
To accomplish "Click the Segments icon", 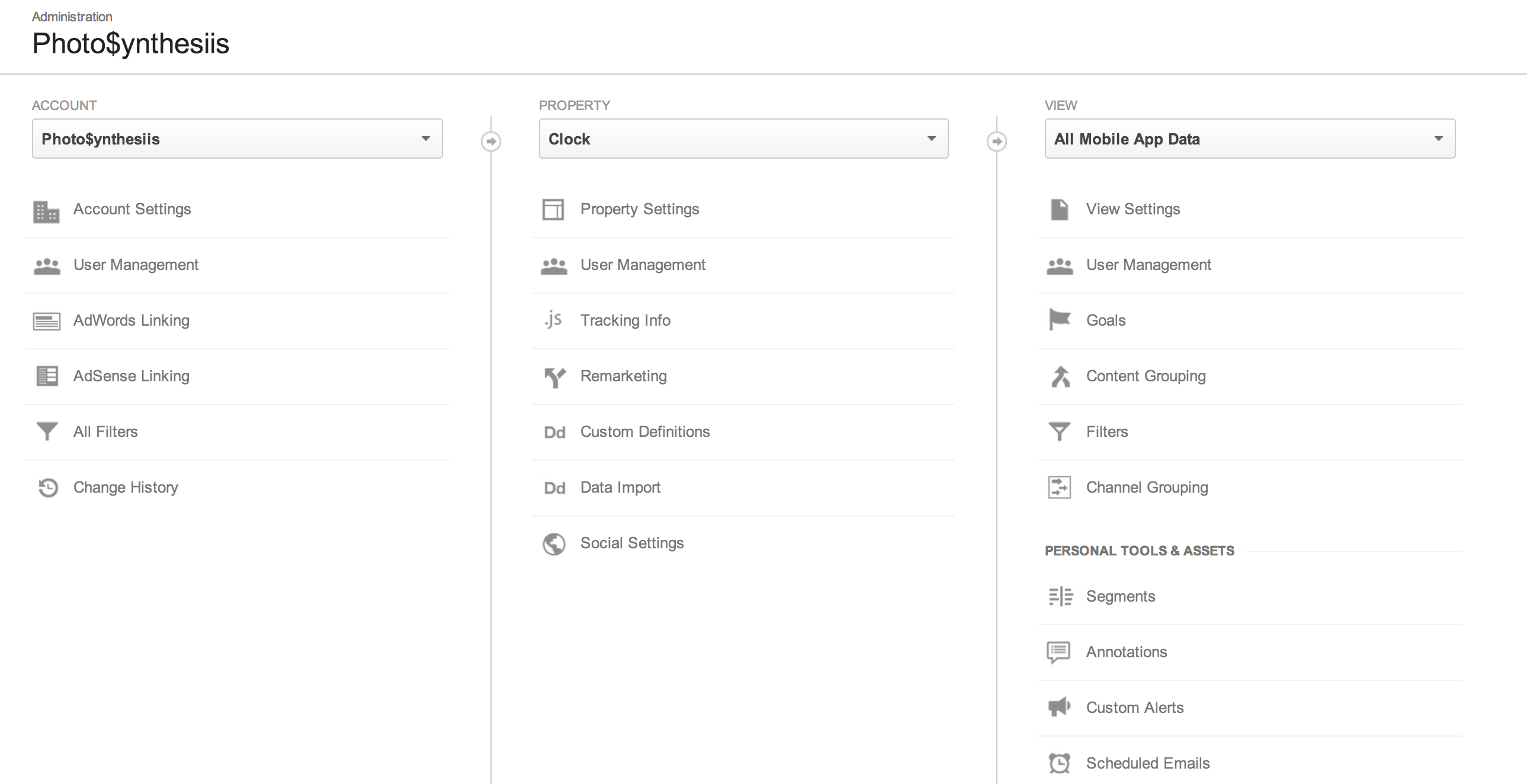I will 1060,596.
